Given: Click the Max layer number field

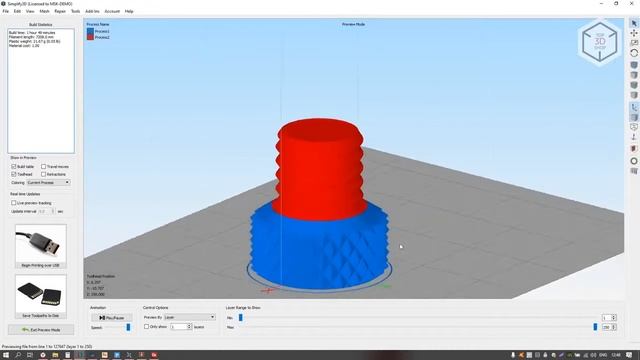Looking at the screenshot, I should tap(607, 327).
